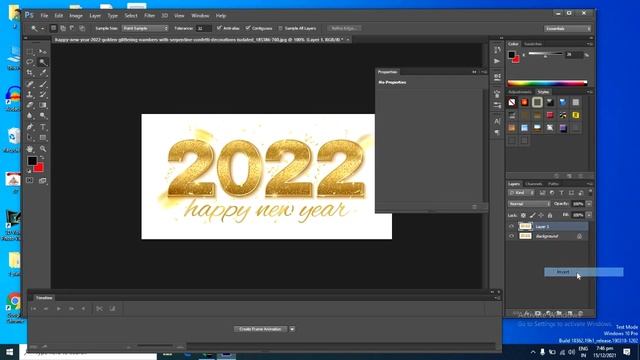Switch to the Swatches tab

tap(533, 44)
